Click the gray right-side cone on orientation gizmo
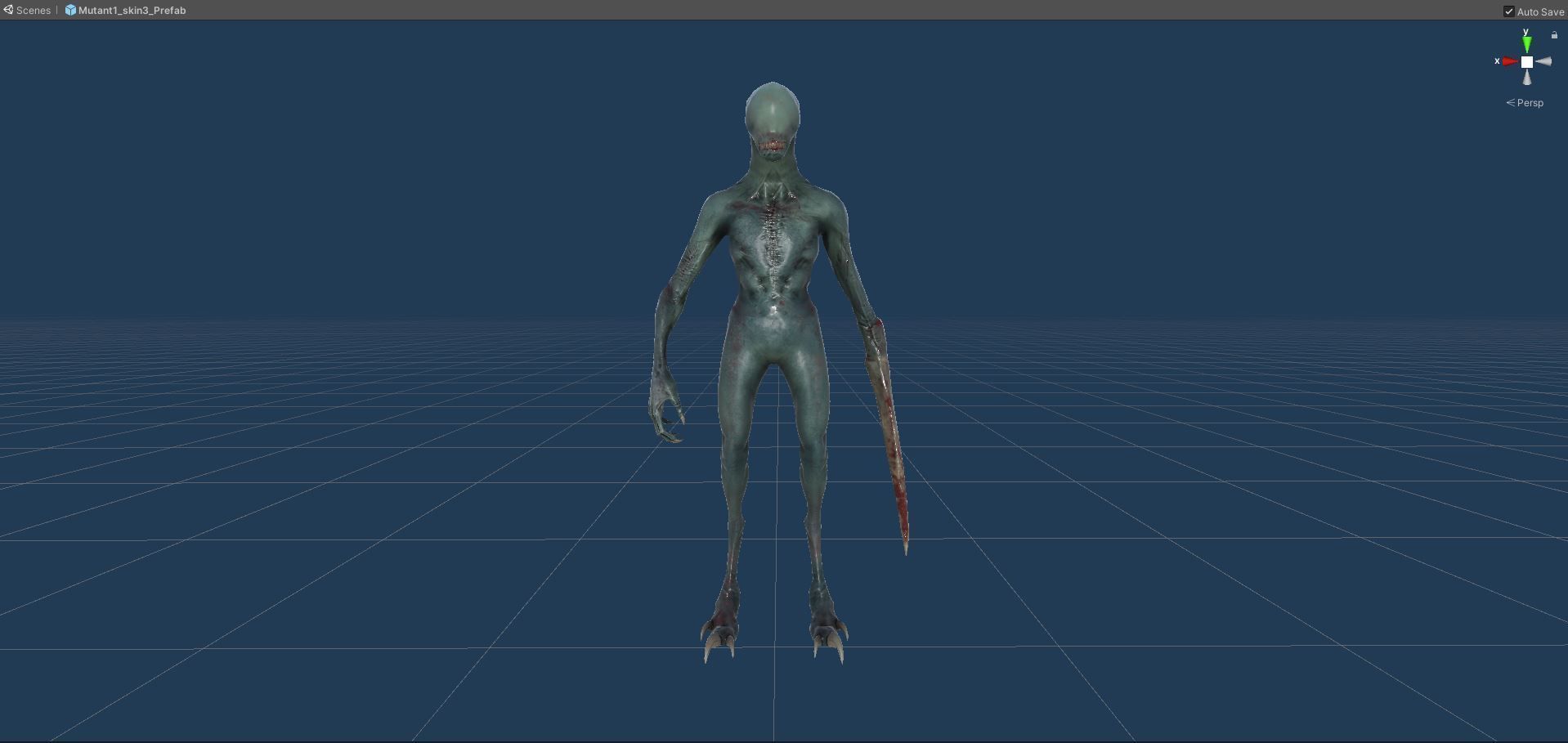Image resolution: width=1568 pixels, height=743 pixels. (1543, 61)
